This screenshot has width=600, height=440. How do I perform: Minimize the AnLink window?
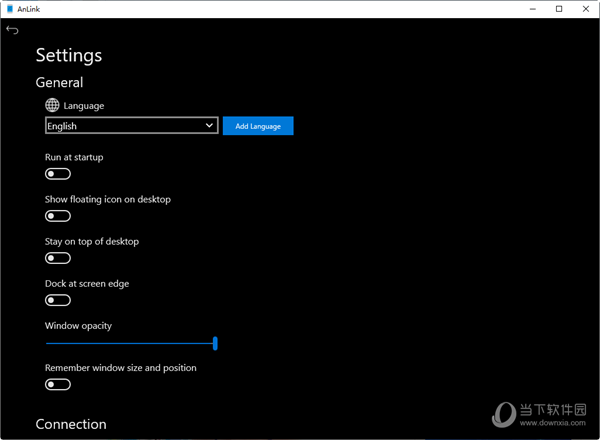tap(533, 9)
